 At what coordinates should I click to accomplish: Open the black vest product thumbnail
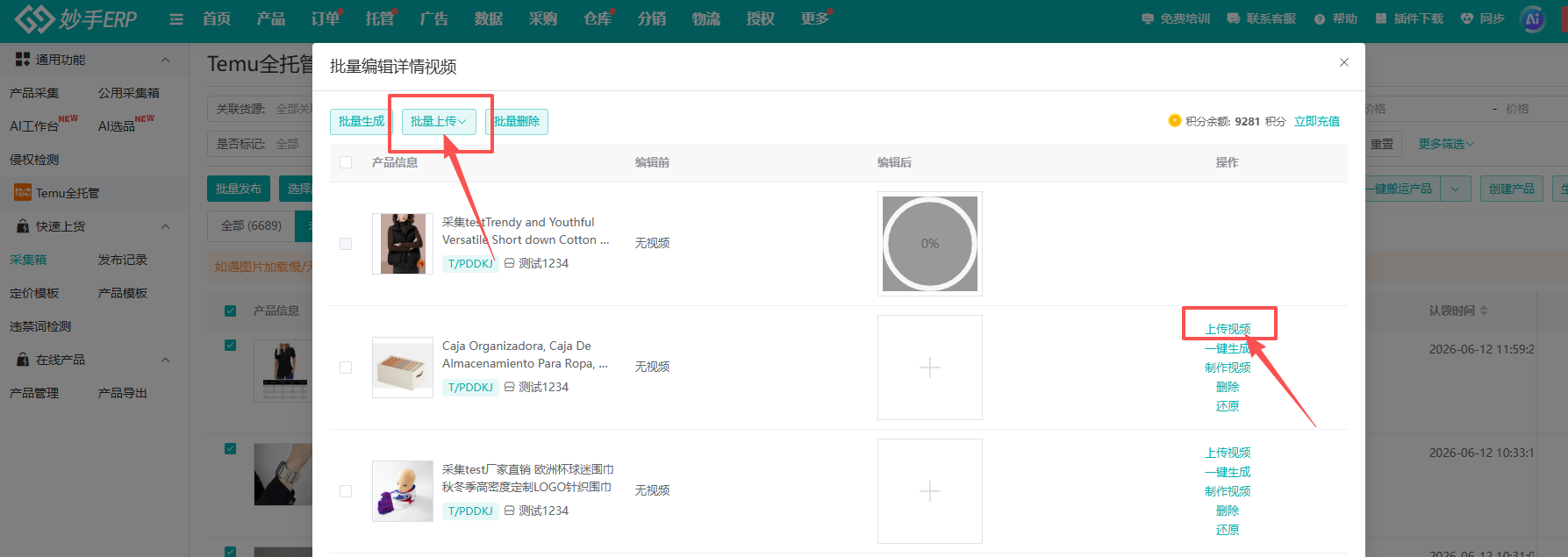click(403, 244)
